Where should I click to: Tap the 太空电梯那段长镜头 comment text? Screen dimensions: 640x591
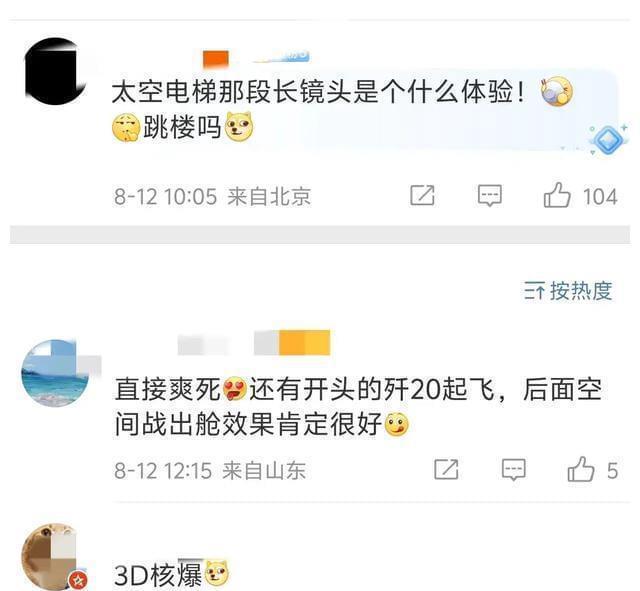pyautogui.click(x=318, y=92)
